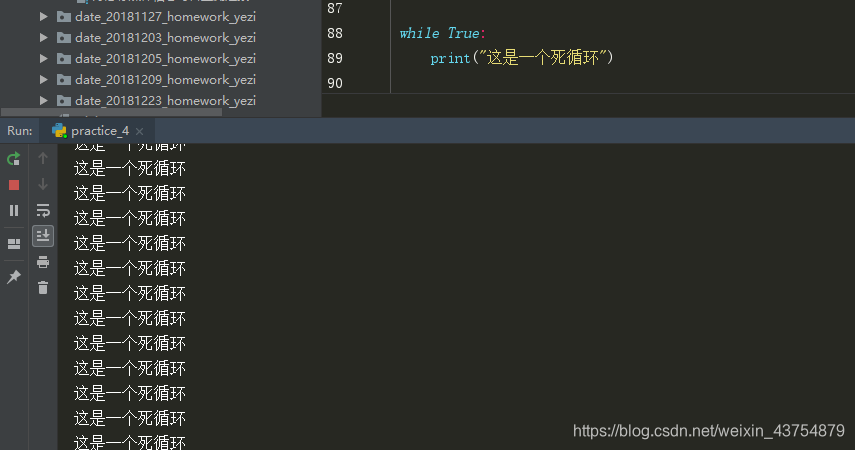Clear console with the trash icon
Viewport: 855px width, 450px height.
coord(43,287)
